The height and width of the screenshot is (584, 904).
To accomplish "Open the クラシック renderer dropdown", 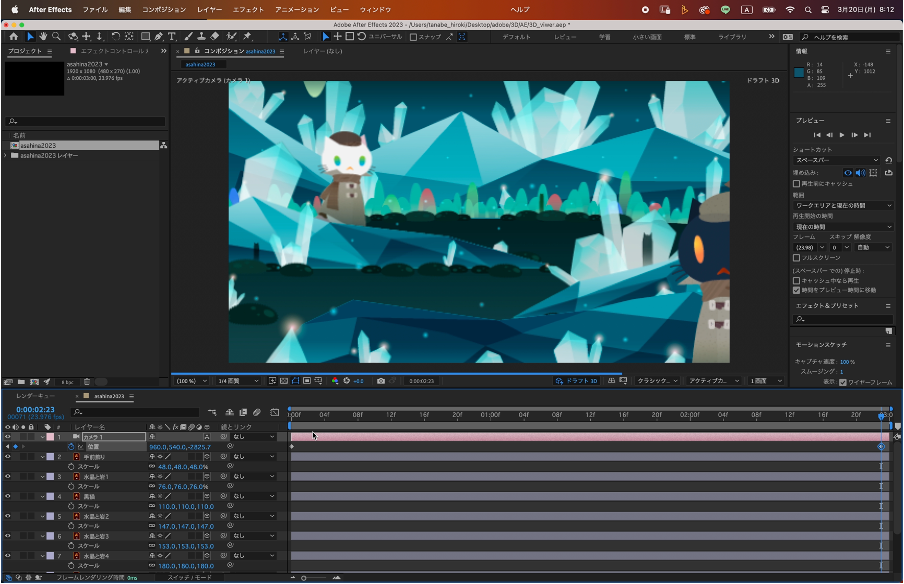I will tap(657, 381).
